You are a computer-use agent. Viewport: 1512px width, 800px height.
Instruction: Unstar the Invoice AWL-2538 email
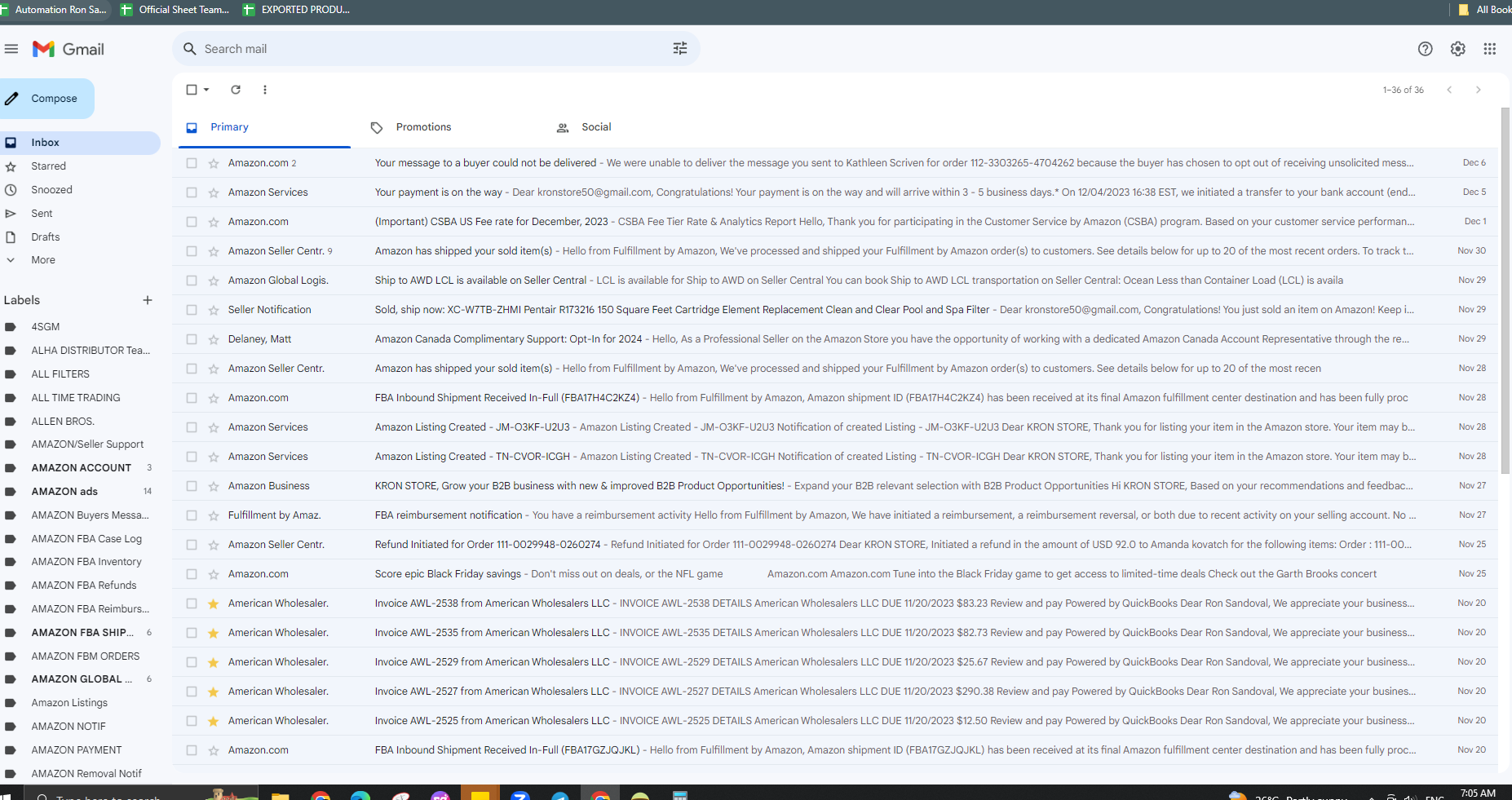(x=214, y=603)
